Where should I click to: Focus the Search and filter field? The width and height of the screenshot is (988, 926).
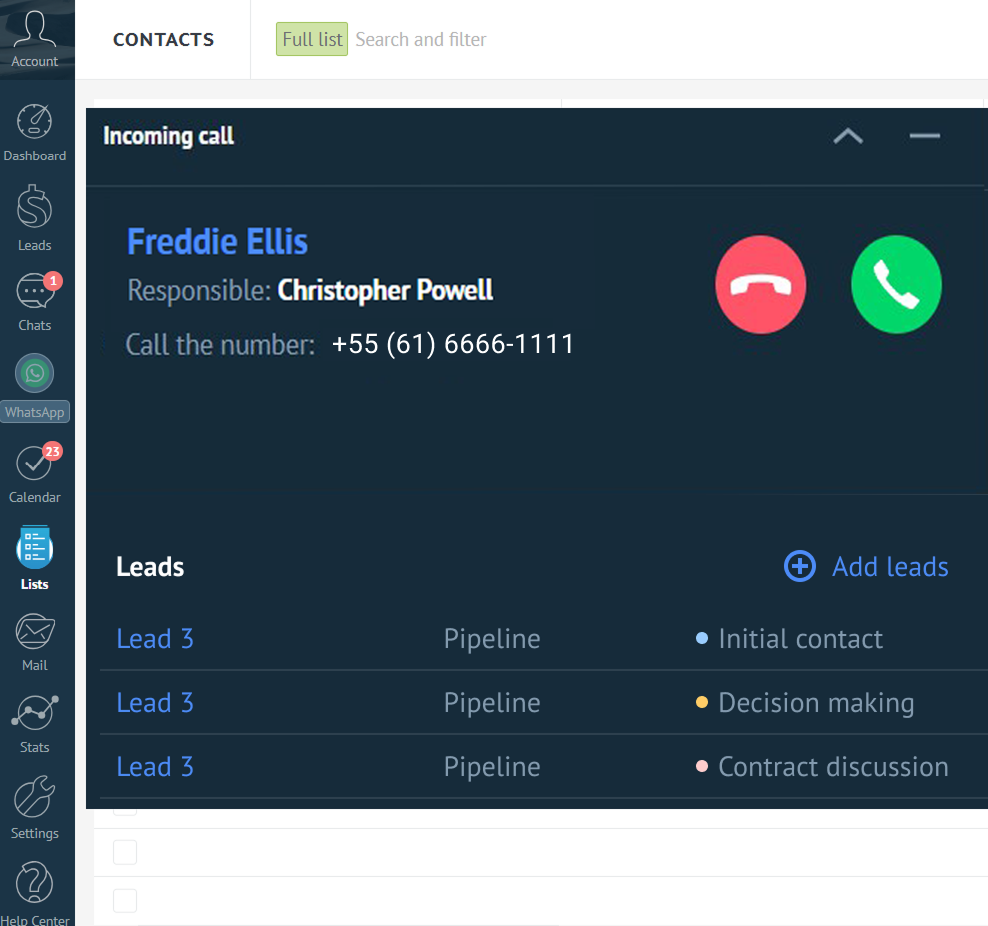(x=420, y=39)
